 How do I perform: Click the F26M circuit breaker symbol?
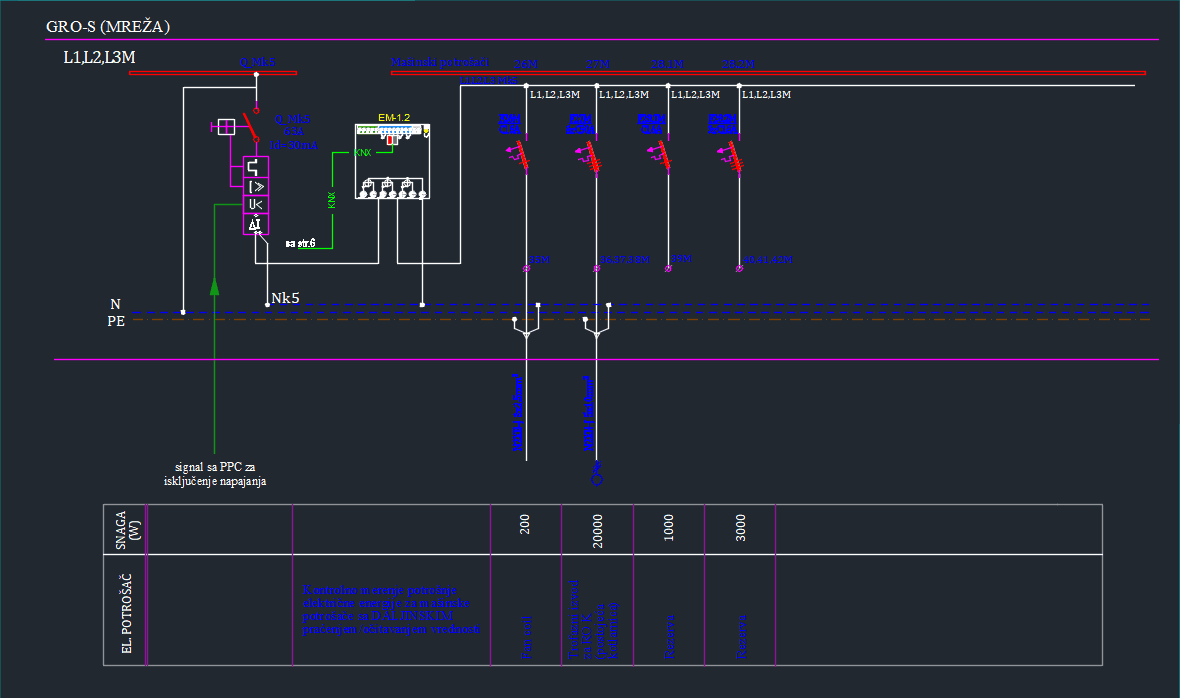tap(520, 156)
